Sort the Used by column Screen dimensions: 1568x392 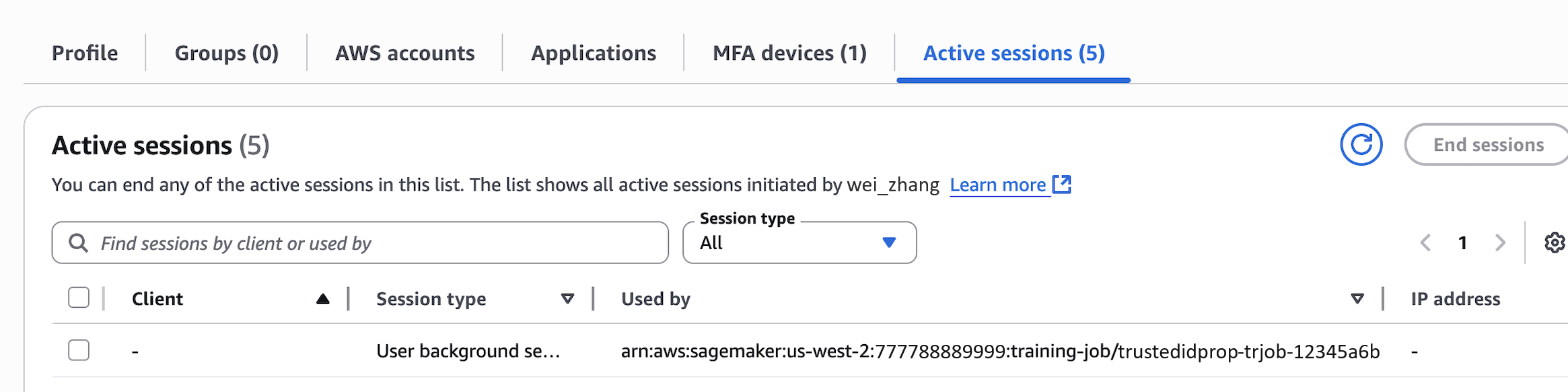[x=1357, y=299]
